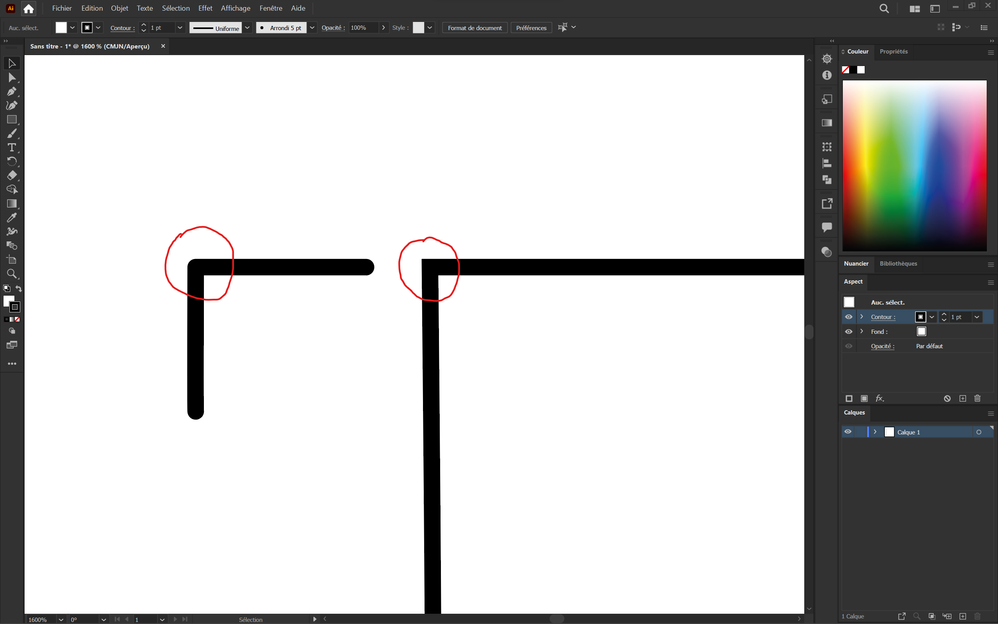The width and height of the screenshot is (998, 624).
Task: Select the Direct Selection (white arrow) tool
Action: (x=11, y=77)
